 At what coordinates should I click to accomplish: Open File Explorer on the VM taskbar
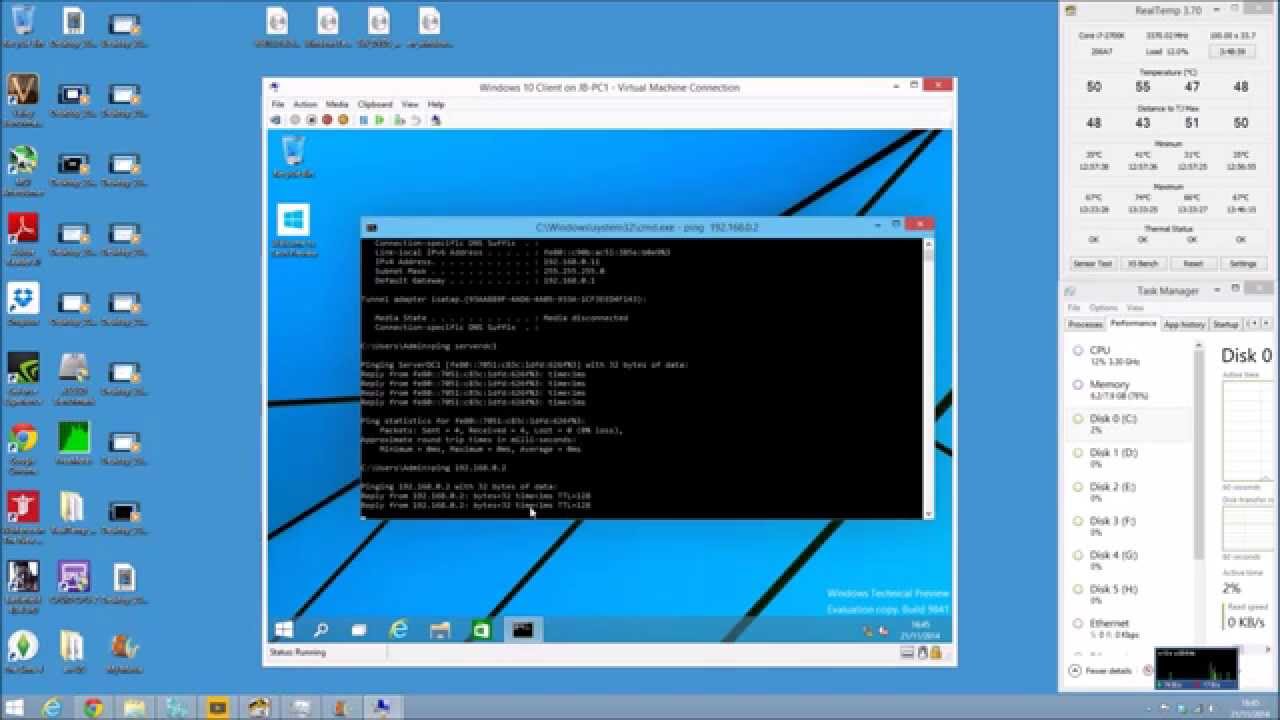440,630
